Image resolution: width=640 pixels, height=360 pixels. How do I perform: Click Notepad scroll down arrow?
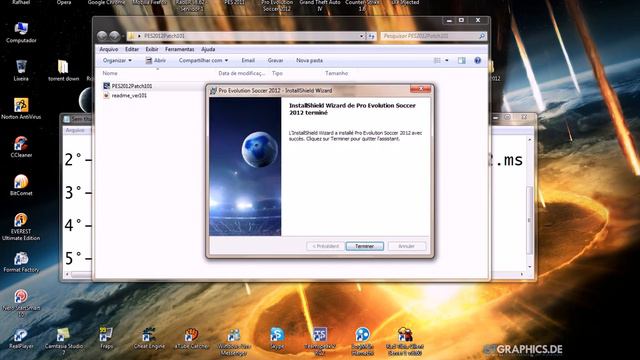pos(530,267)
